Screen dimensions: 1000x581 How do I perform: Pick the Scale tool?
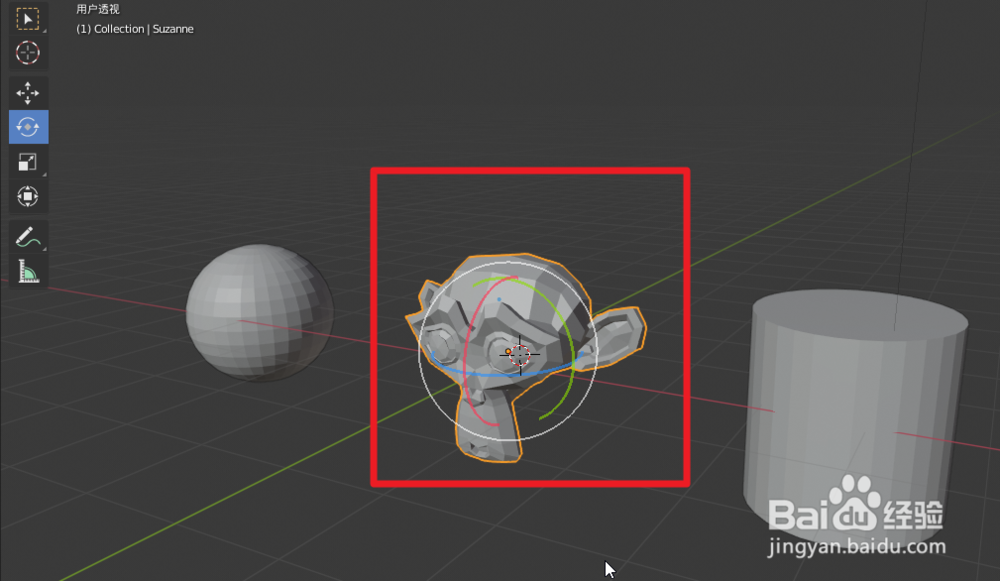point(27,162)
